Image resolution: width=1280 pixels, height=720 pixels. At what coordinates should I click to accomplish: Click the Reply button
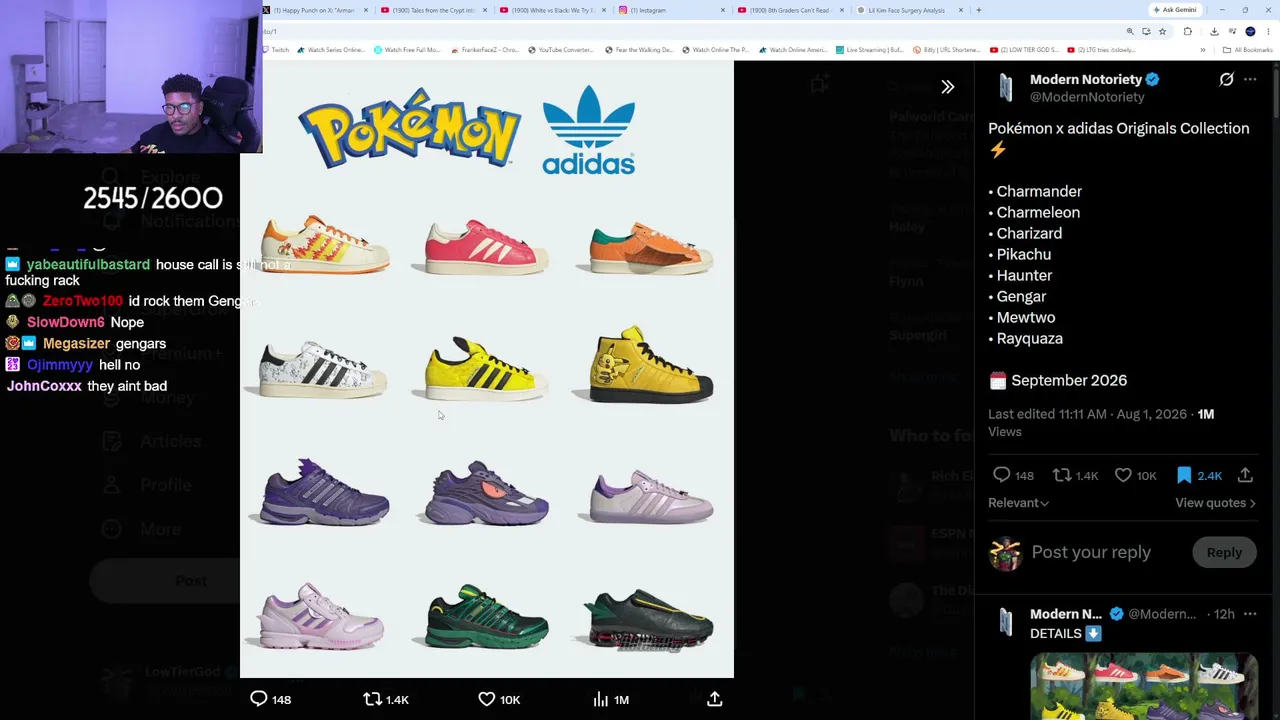pos(1224,552)
